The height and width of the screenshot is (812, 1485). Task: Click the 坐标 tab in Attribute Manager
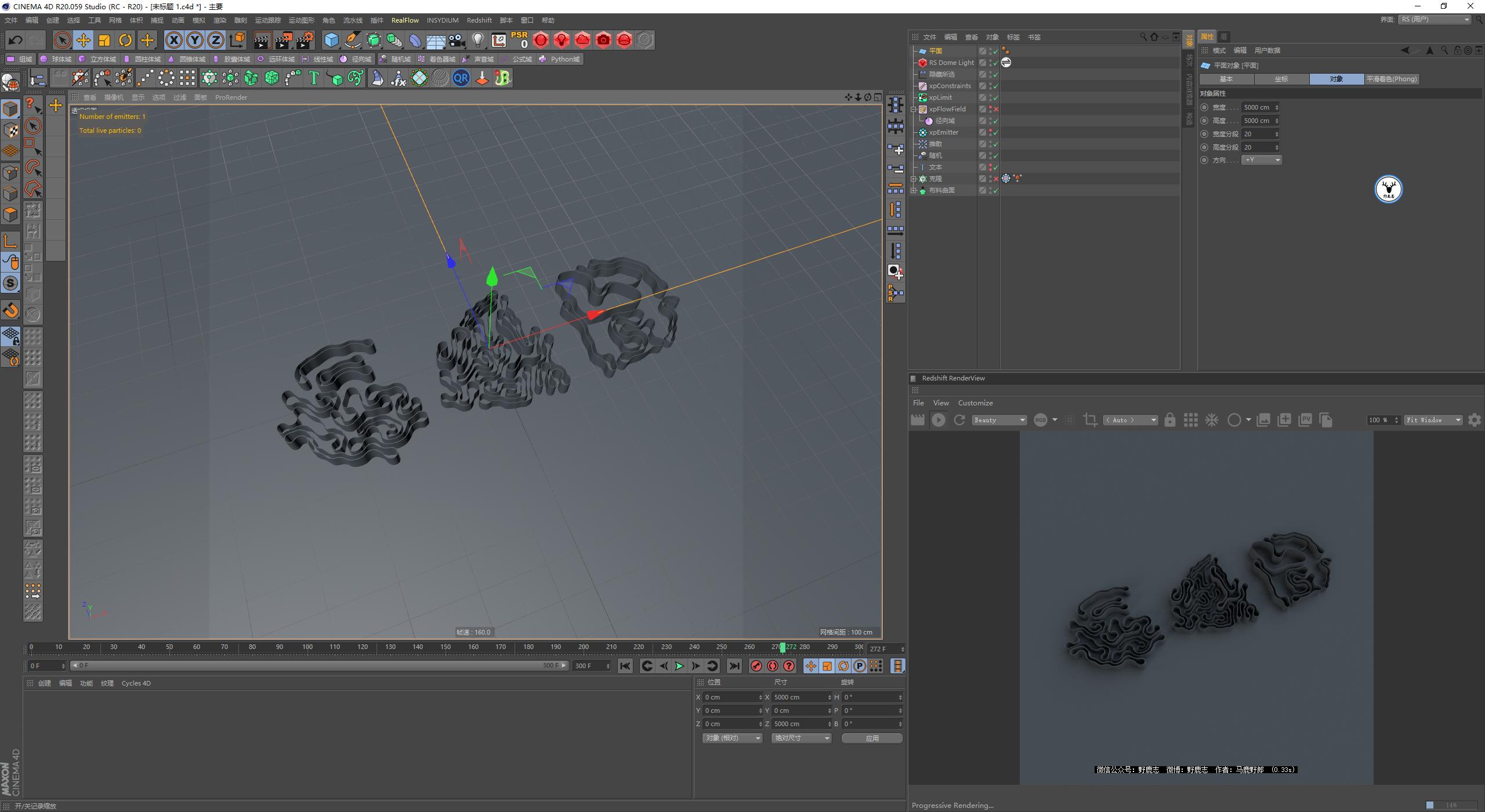tap(1282, 79)
